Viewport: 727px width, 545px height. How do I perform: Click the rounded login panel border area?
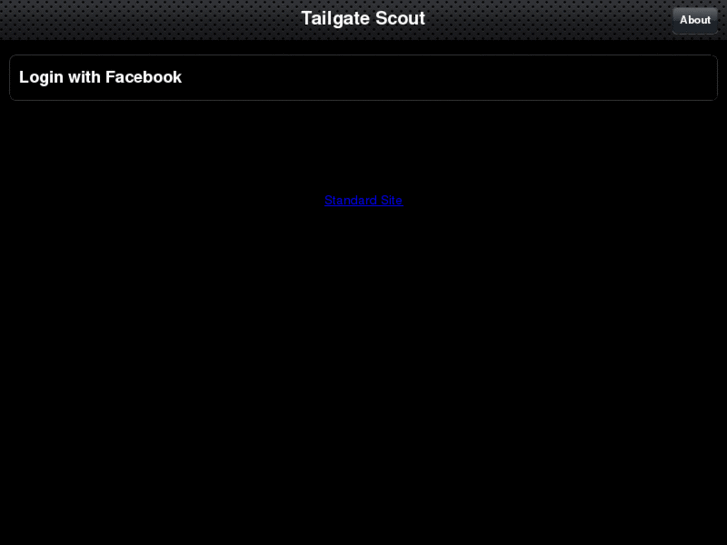pos(364,77)
